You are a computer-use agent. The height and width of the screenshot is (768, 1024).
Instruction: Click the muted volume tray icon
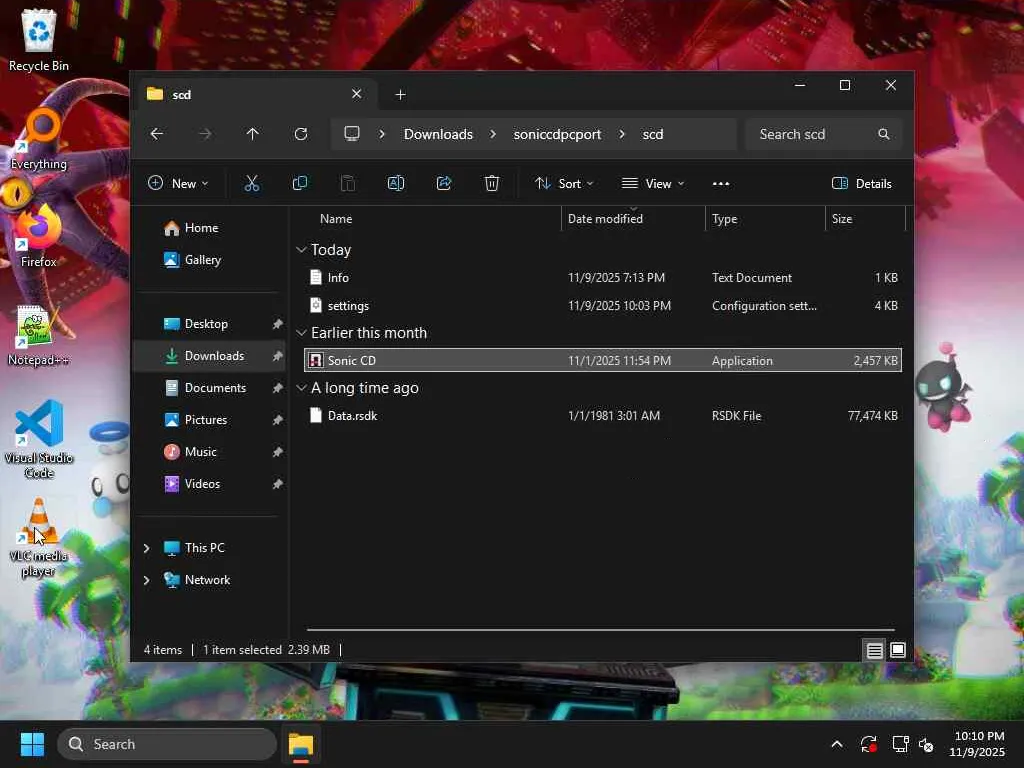[x=926, y=744]
